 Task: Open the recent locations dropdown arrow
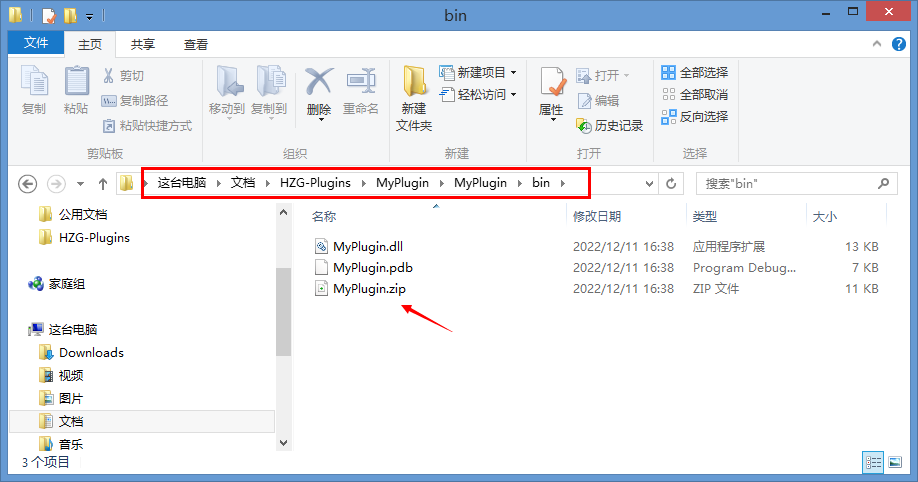tap(81, 184)
